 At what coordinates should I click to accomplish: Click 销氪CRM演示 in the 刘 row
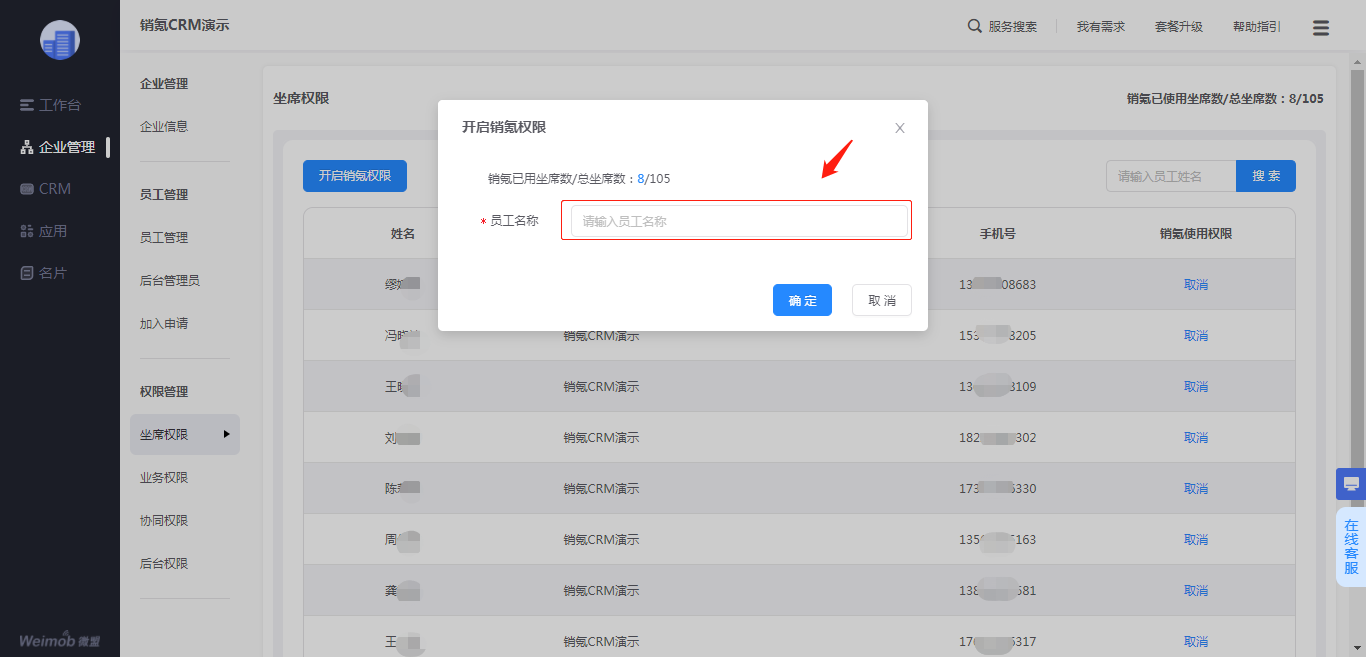601,438
